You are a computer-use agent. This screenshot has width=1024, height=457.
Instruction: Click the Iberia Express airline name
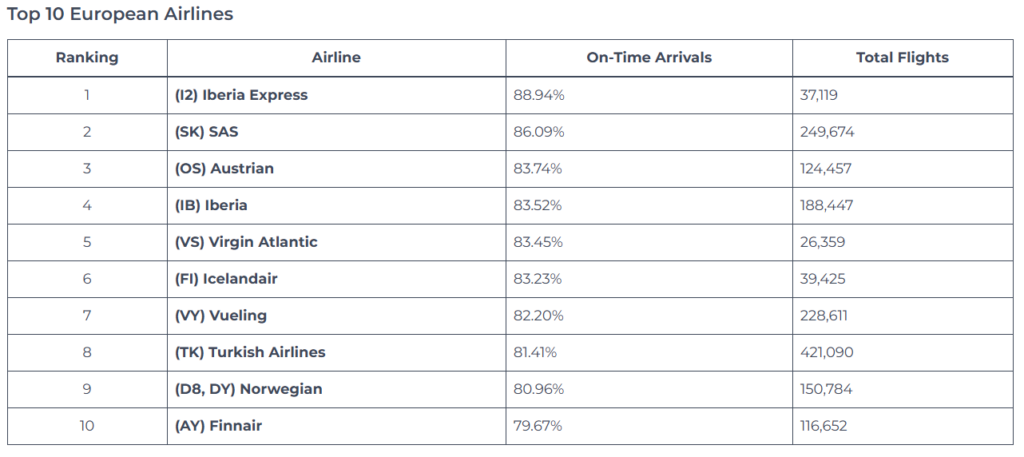(x=241, y=95)
